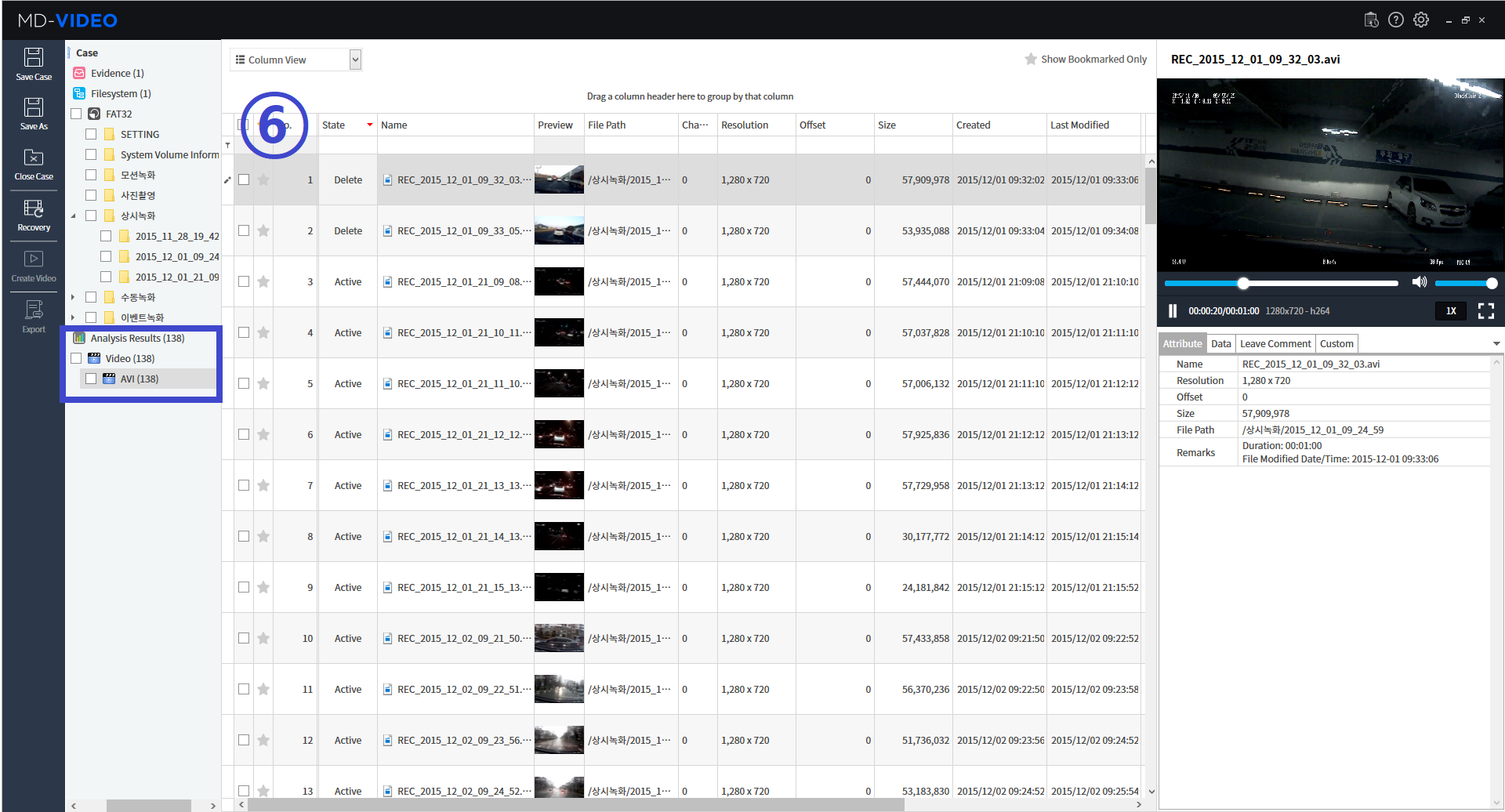Screen dimensions: 1505x812
Task: Bookmark the first REC_2015 video row star
Action: click(263, 179)
